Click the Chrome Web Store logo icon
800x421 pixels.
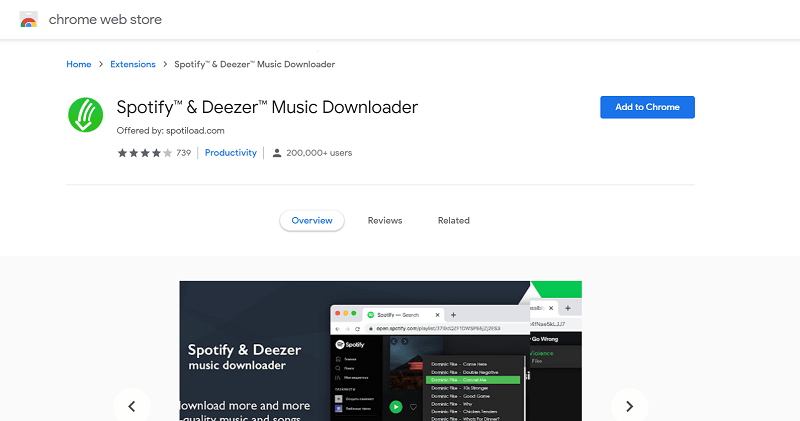[x=29, y=19]
